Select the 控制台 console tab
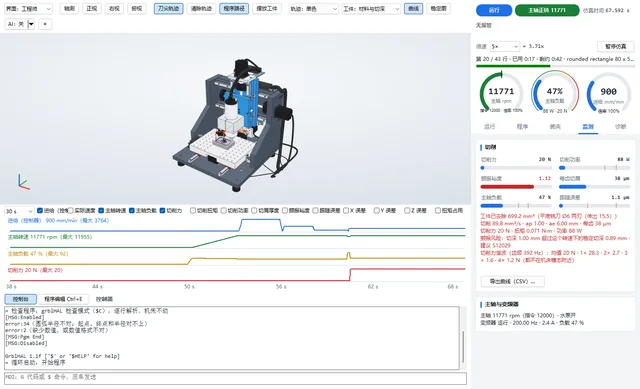This screenshot has width=640, height=389. [20, 299]
